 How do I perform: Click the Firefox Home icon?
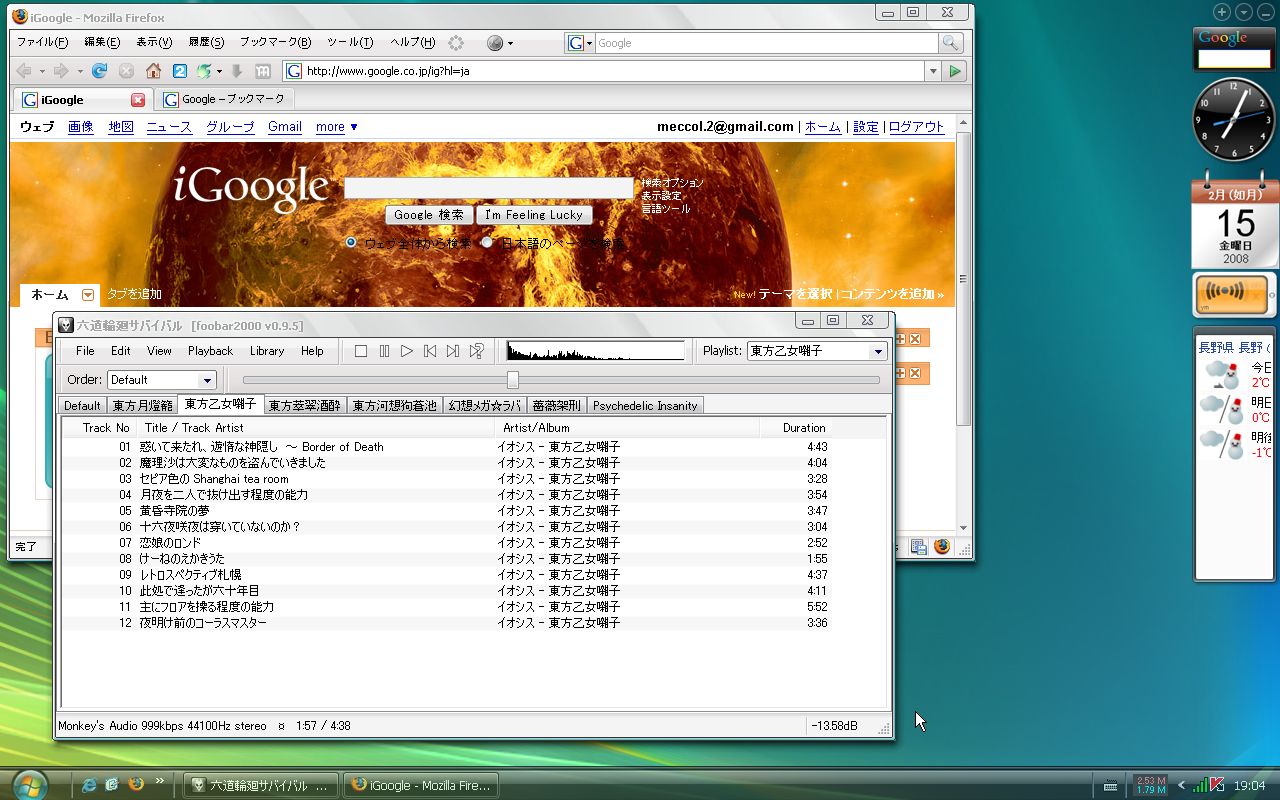coord(153,71)
